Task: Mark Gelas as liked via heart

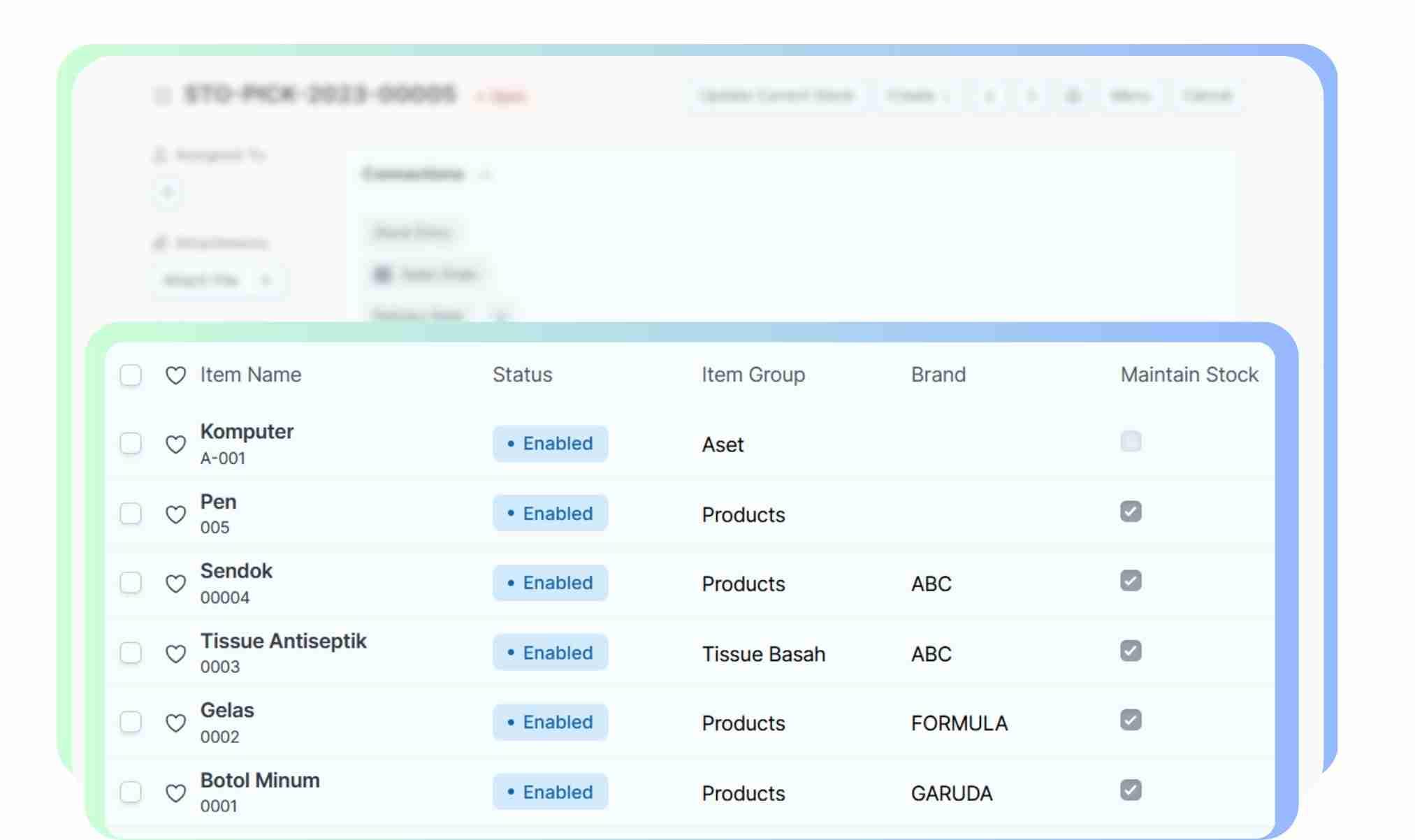Action: pos(175,723)
